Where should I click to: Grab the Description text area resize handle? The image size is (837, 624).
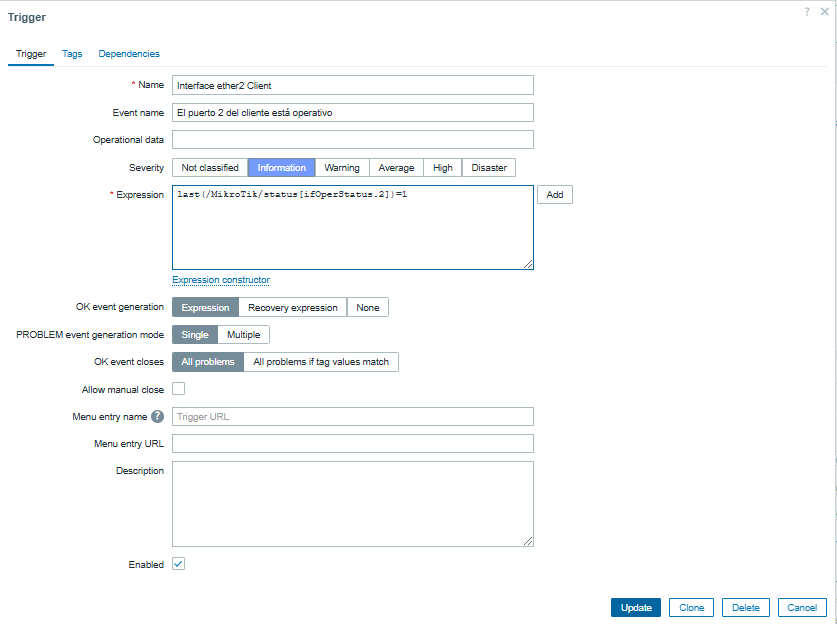[x=528, y=541]
